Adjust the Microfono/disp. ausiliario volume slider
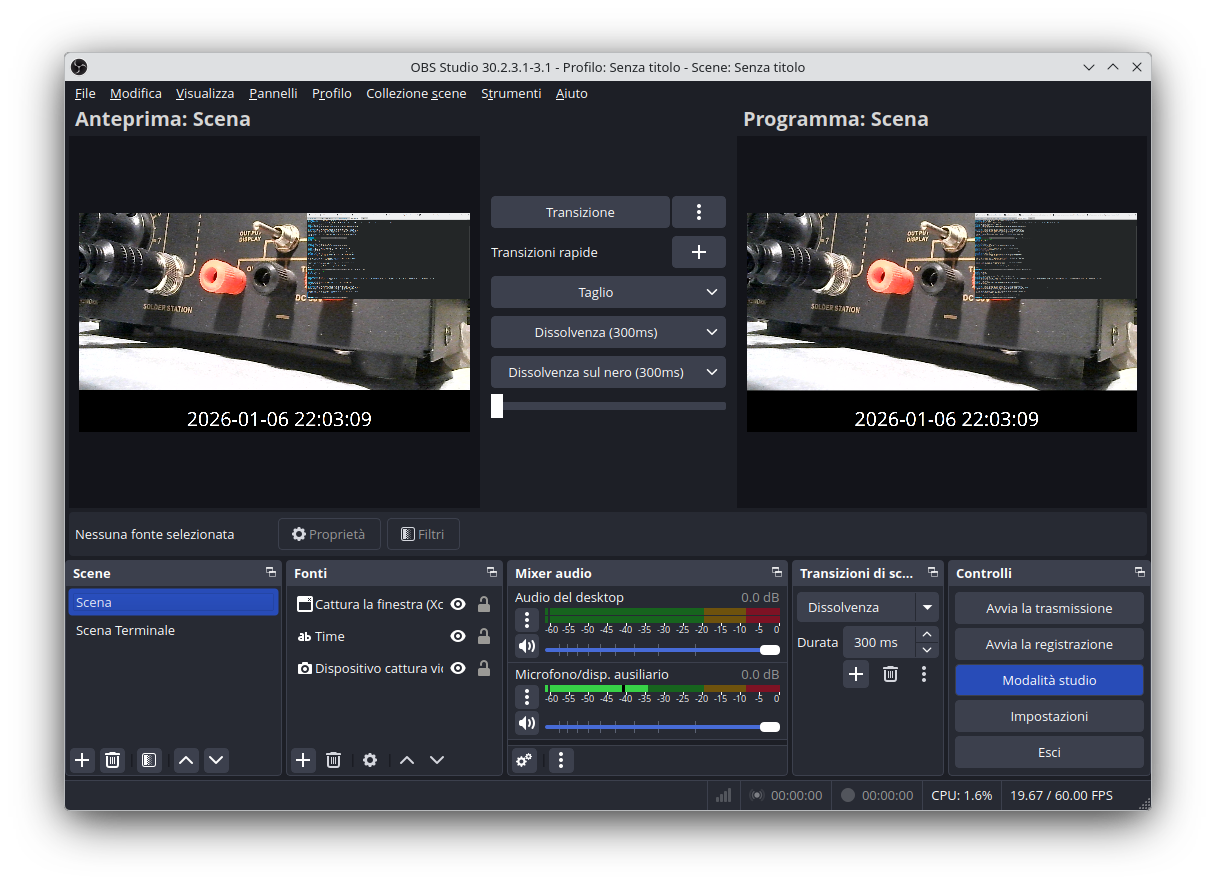This screenshot has width=1216, height=887. pyautogui.click(x=769, y=727)
